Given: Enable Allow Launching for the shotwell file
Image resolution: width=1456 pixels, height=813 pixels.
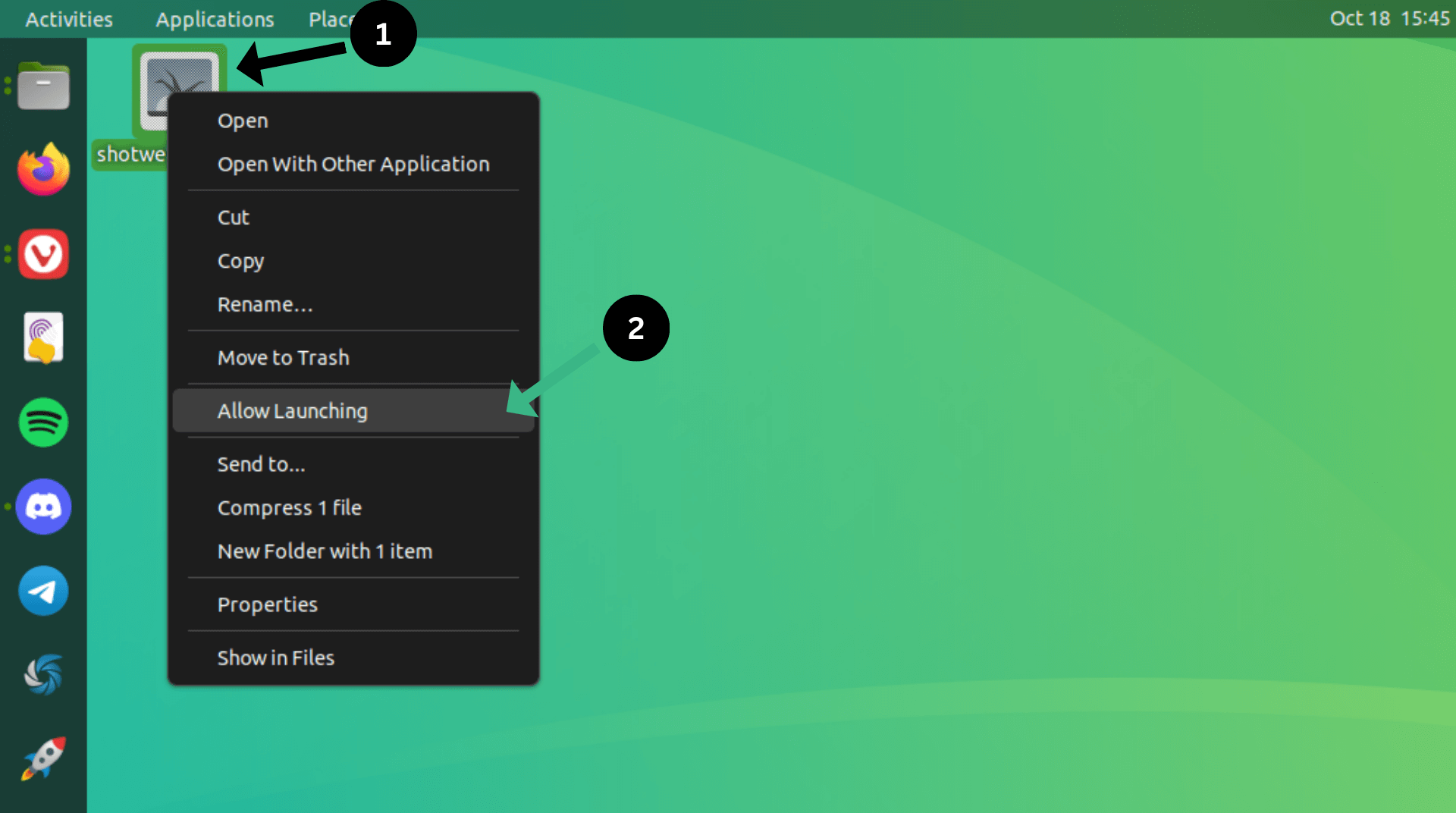Looking at the screenshot, I should [293, 410].
